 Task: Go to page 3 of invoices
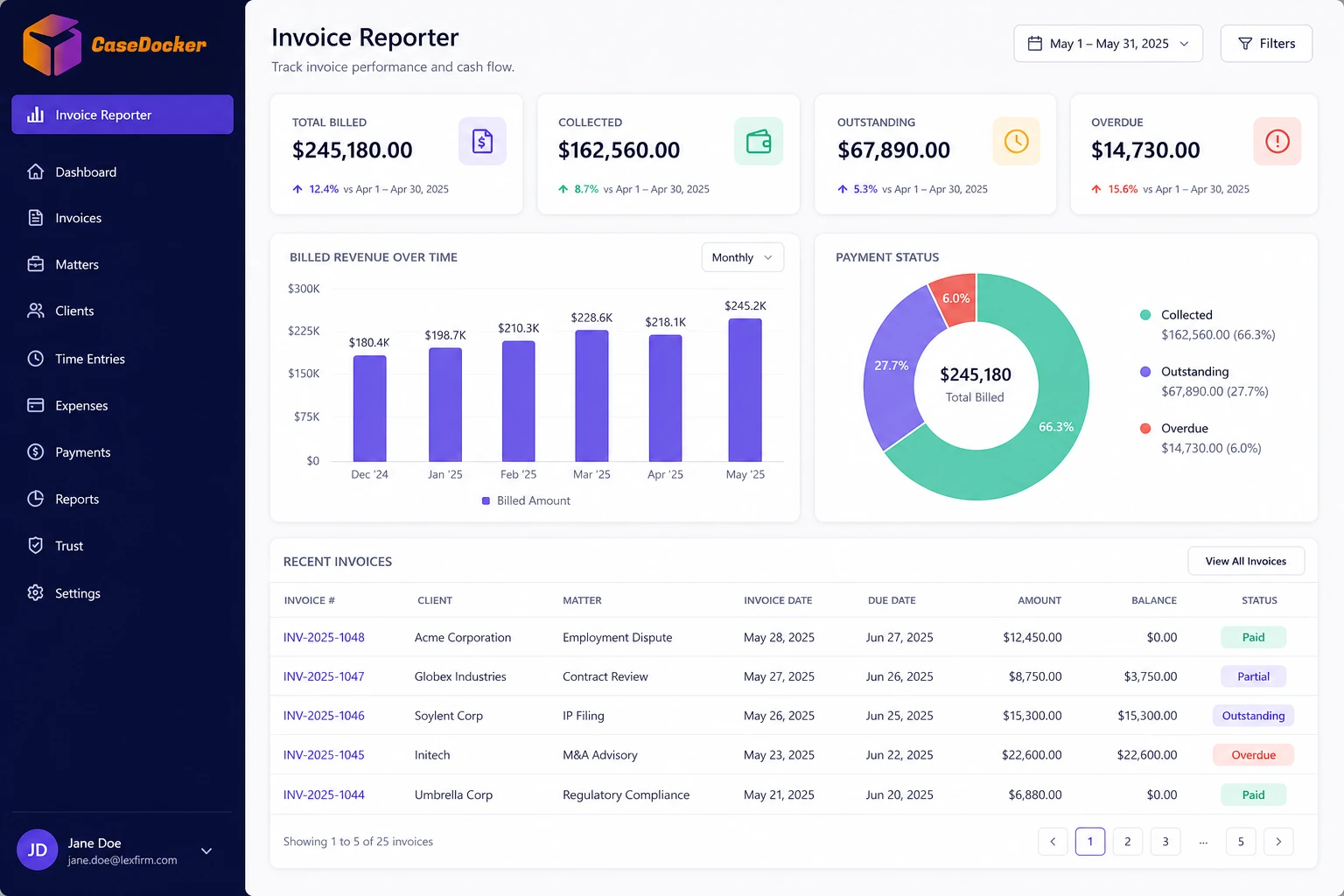pos(1165,842)
